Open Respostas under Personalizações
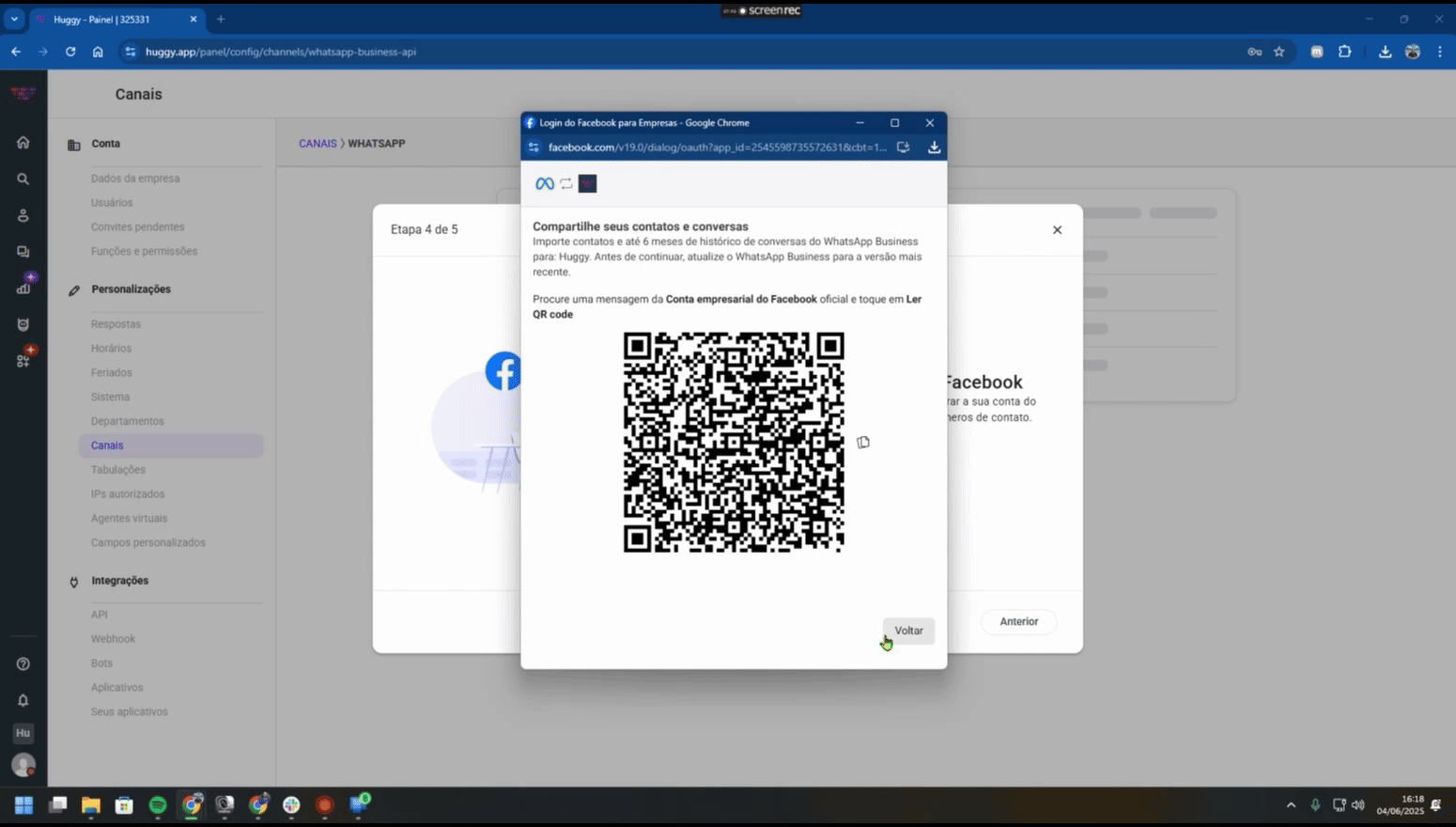Image resolution: width=1456 pixels, height=827 pixels. [x=116, y=324]
